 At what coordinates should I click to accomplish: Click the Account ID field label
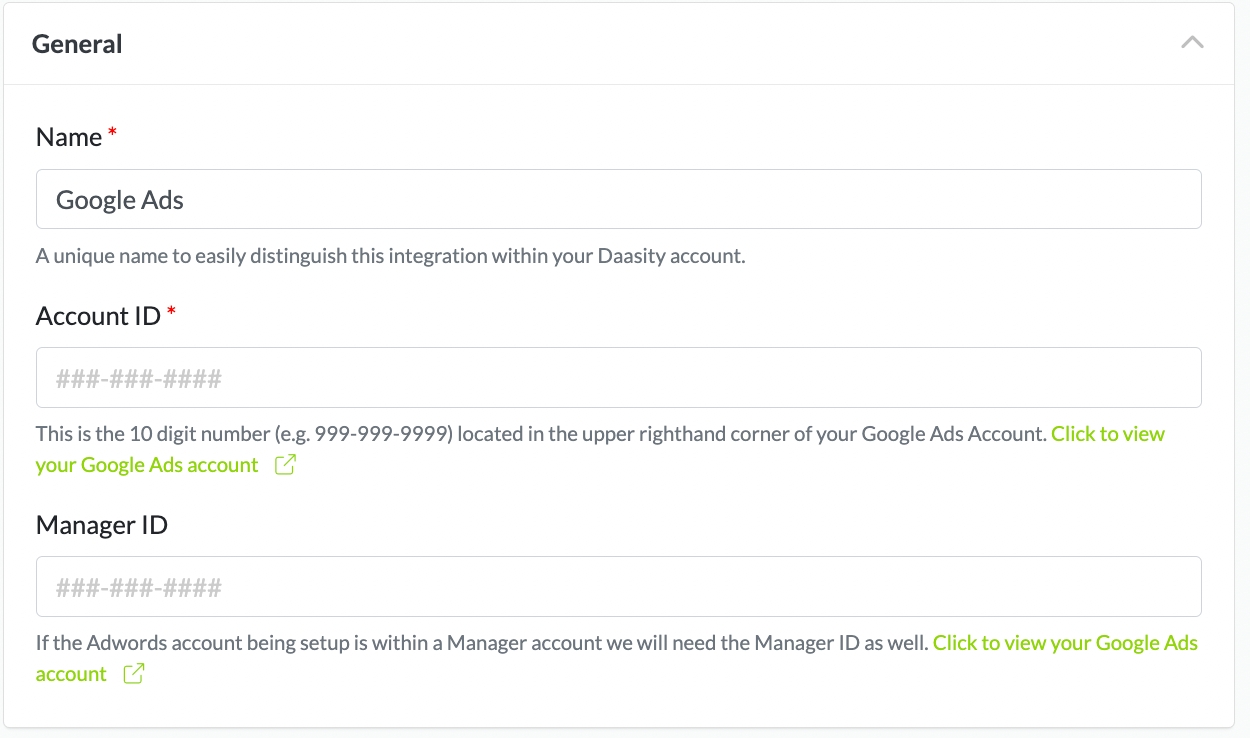98,316
